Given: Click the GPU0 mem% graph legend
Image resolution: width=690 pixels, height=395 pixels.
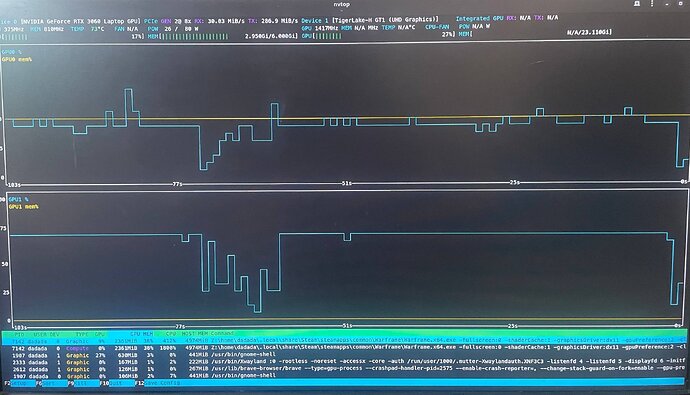Looking at the screenshot, I should [17, 59].
